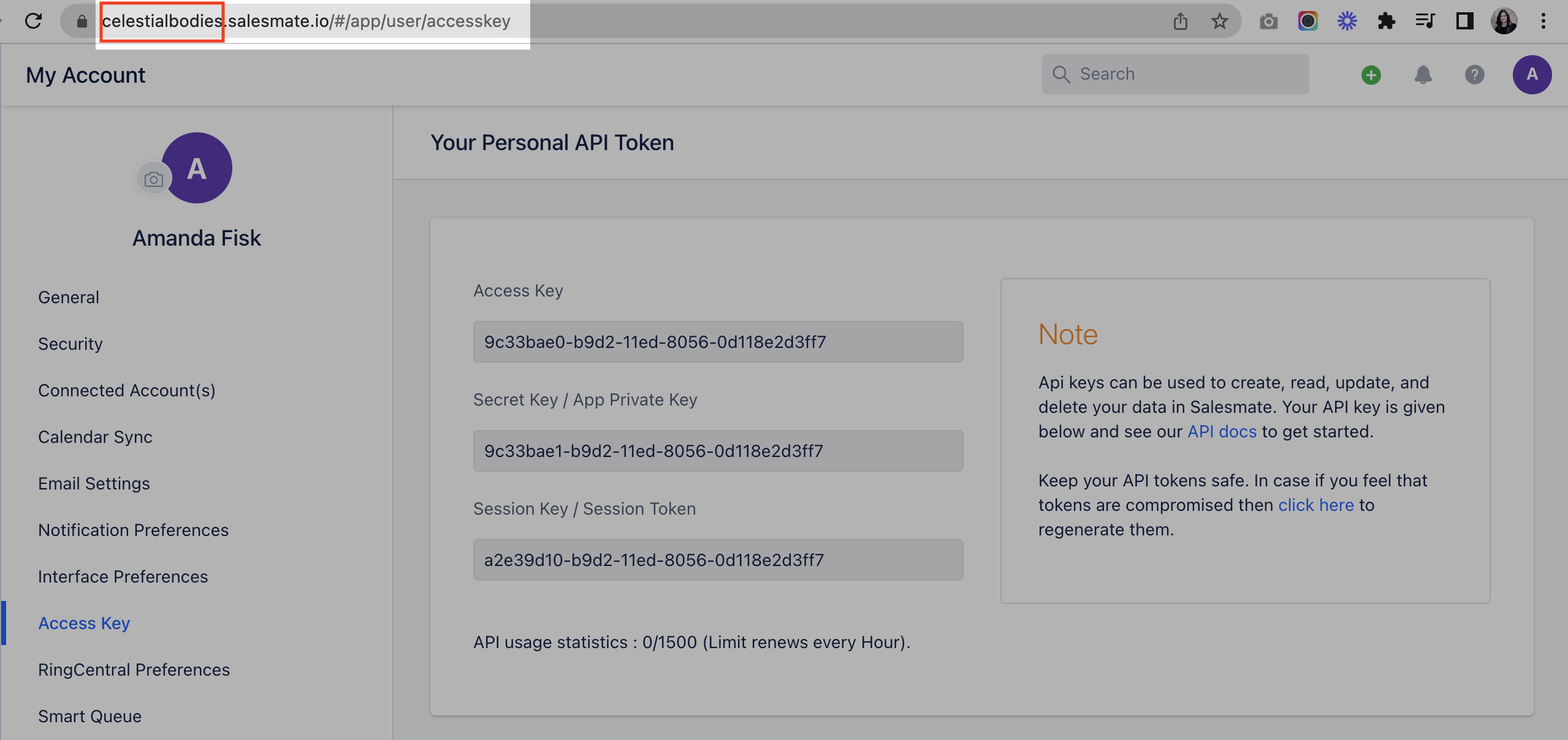Viewport: 1568px width, 740px height.
Task: Click the API usage statistics text
Action: coord(691,643)
